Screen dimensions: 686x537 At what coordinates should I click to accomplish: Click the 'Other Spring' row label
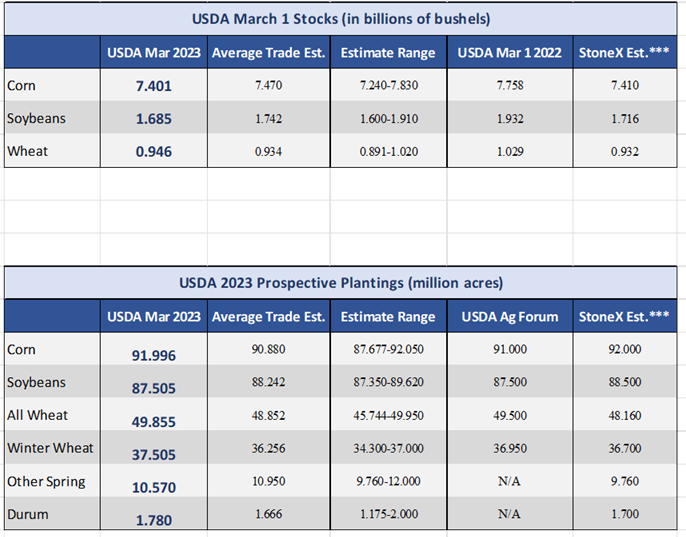pyautogui.click(x=46, y=481)
